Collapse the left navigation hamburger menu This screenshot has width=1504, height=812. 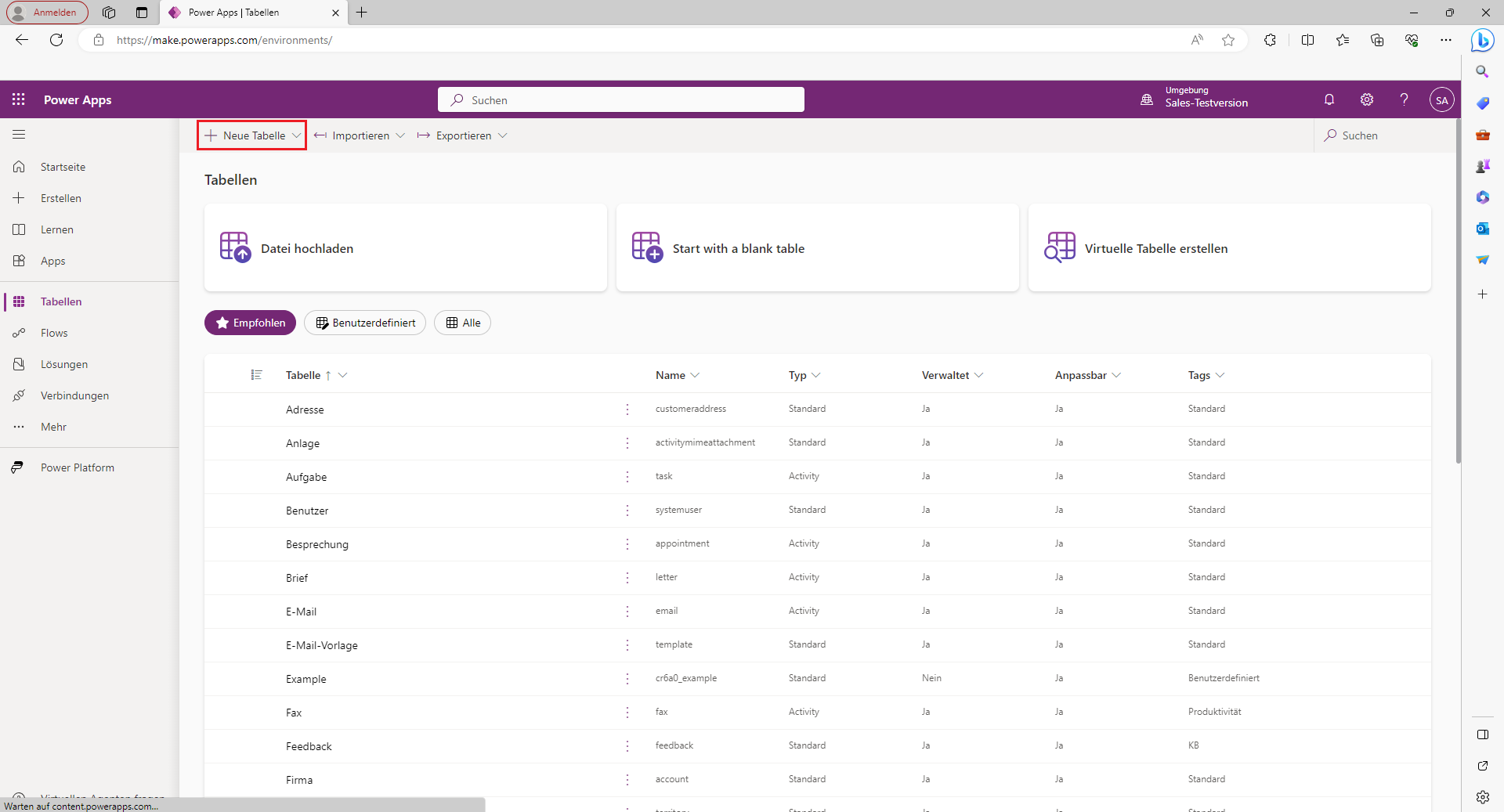coord(19,135)
